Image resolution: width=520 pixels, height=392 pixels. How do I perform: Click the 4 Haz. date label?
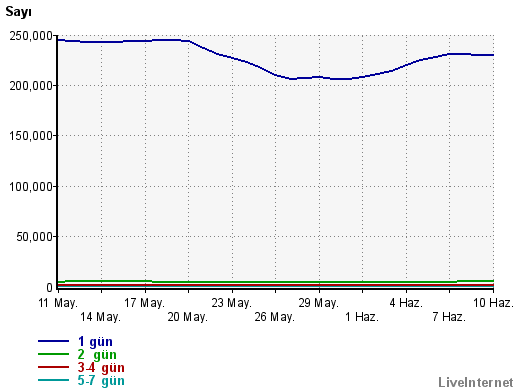click(x=406, y=303)
